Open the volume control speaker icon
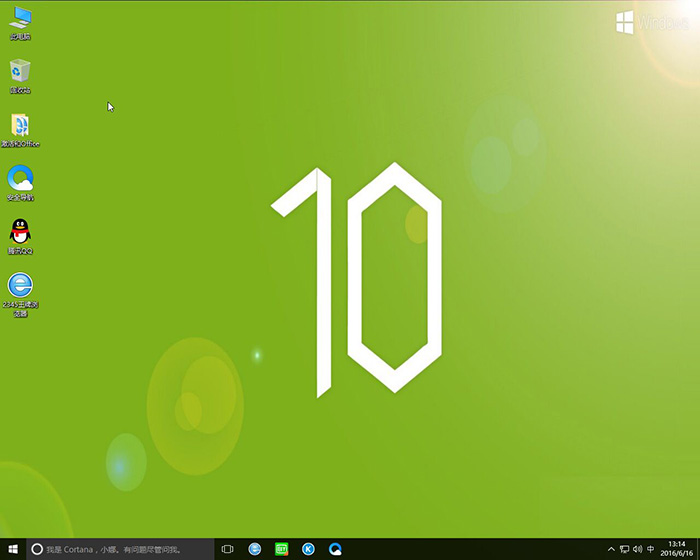The height and width of the screenshot is (560, 700). pos(638,549)
